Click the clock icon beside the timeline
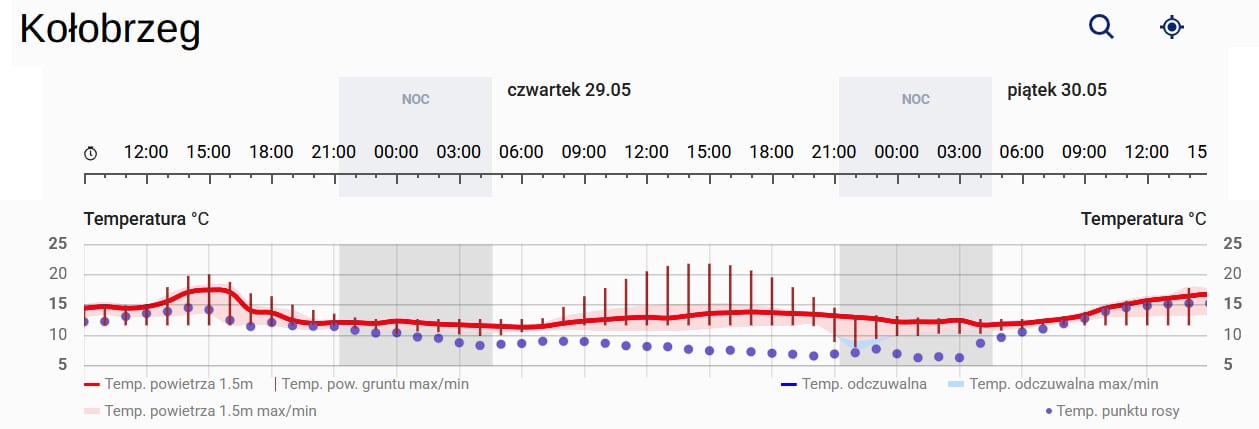The height and width of the screenshot is (429, 1259). coord(91,153)
